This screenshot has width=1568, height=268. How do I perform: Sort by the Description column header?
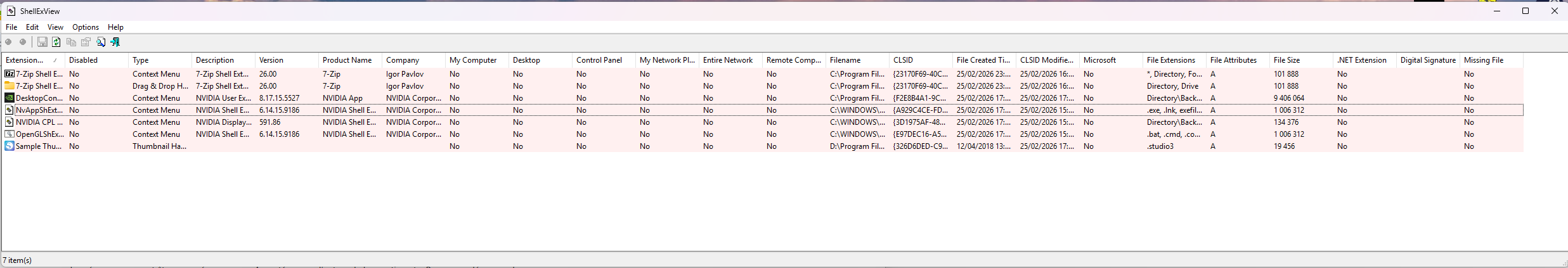[x=224, y=60]
